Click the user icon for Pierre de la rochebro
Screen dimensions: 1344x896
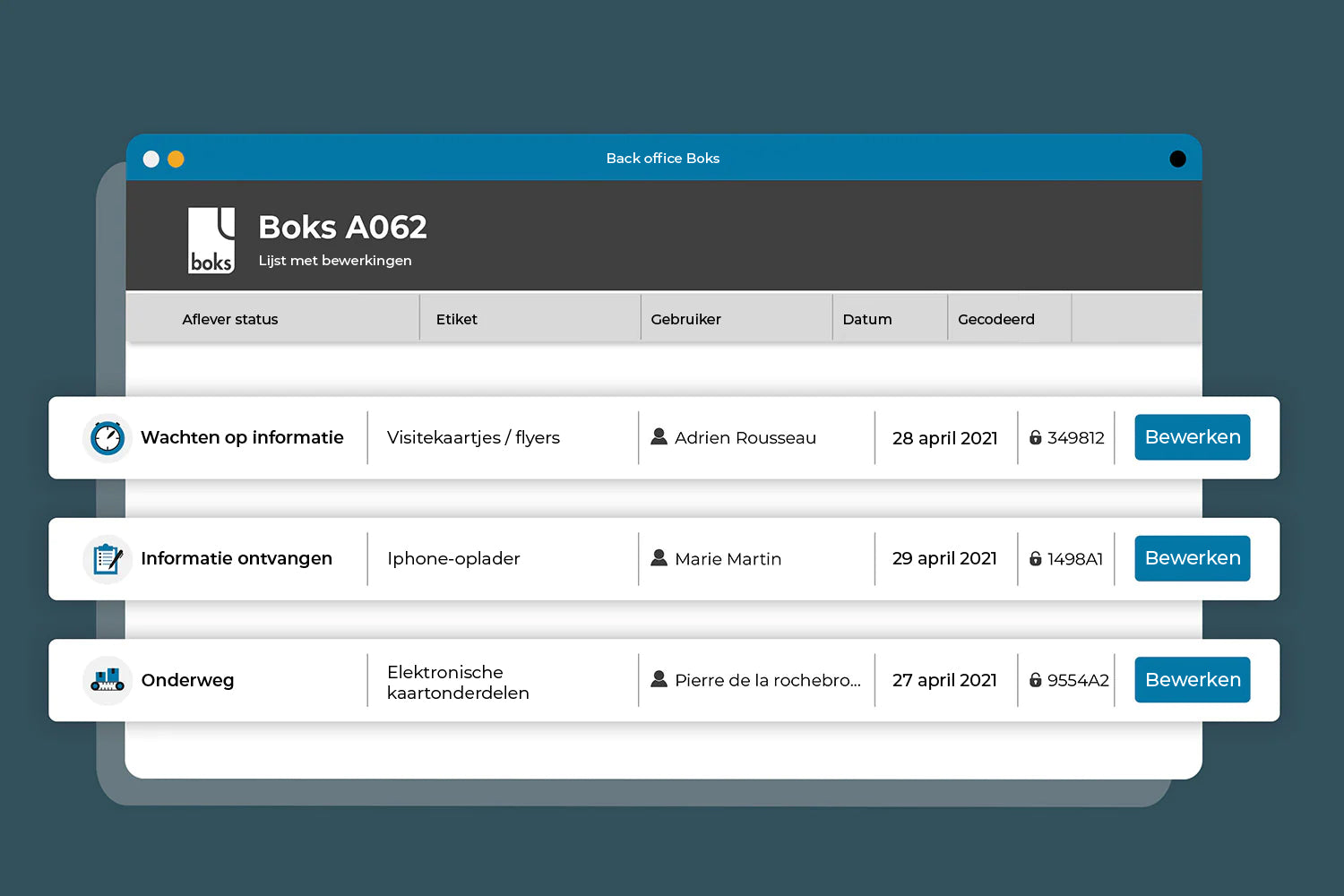click(659, 679)
